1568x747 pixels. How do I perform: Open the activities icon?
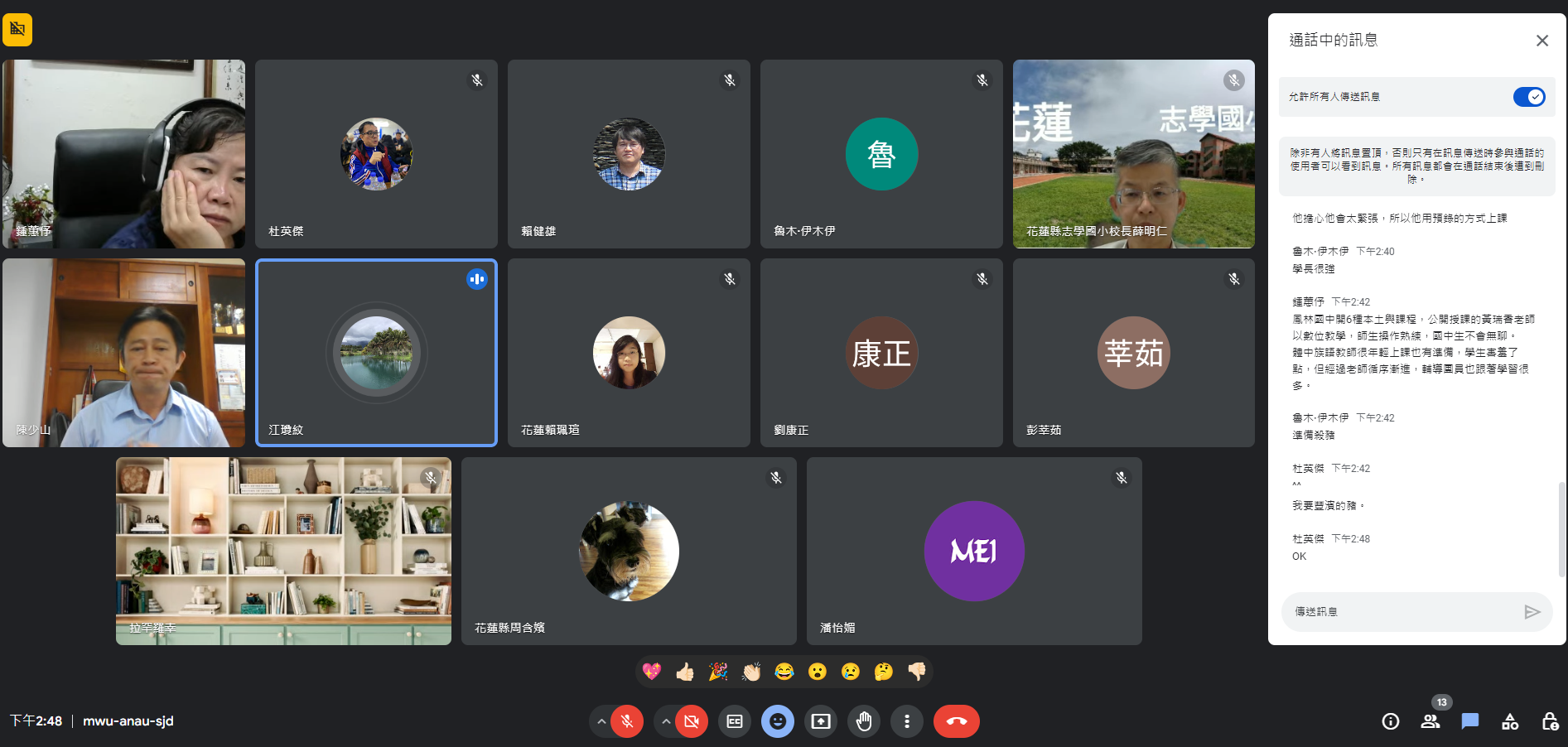click(1510, 721)
